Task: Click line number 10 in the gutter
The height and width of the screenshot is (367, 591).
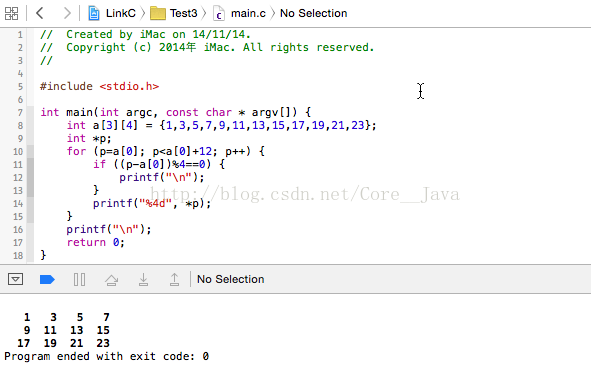Action: tap(18, 152)
